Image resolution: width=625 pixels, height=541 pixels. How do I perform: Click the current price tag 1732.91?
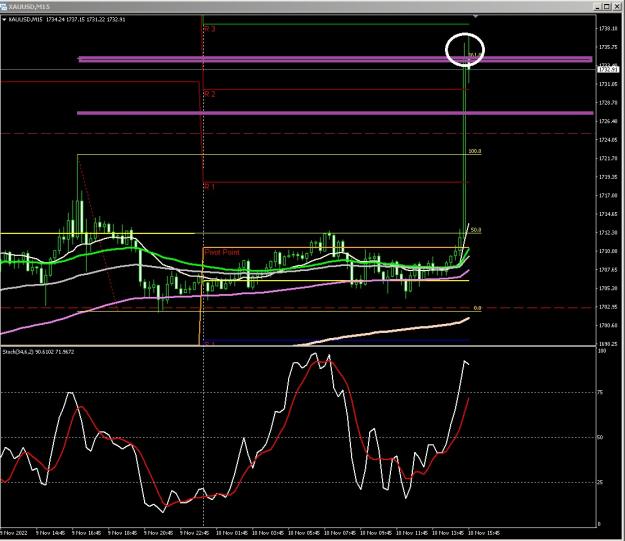point(608,70)
